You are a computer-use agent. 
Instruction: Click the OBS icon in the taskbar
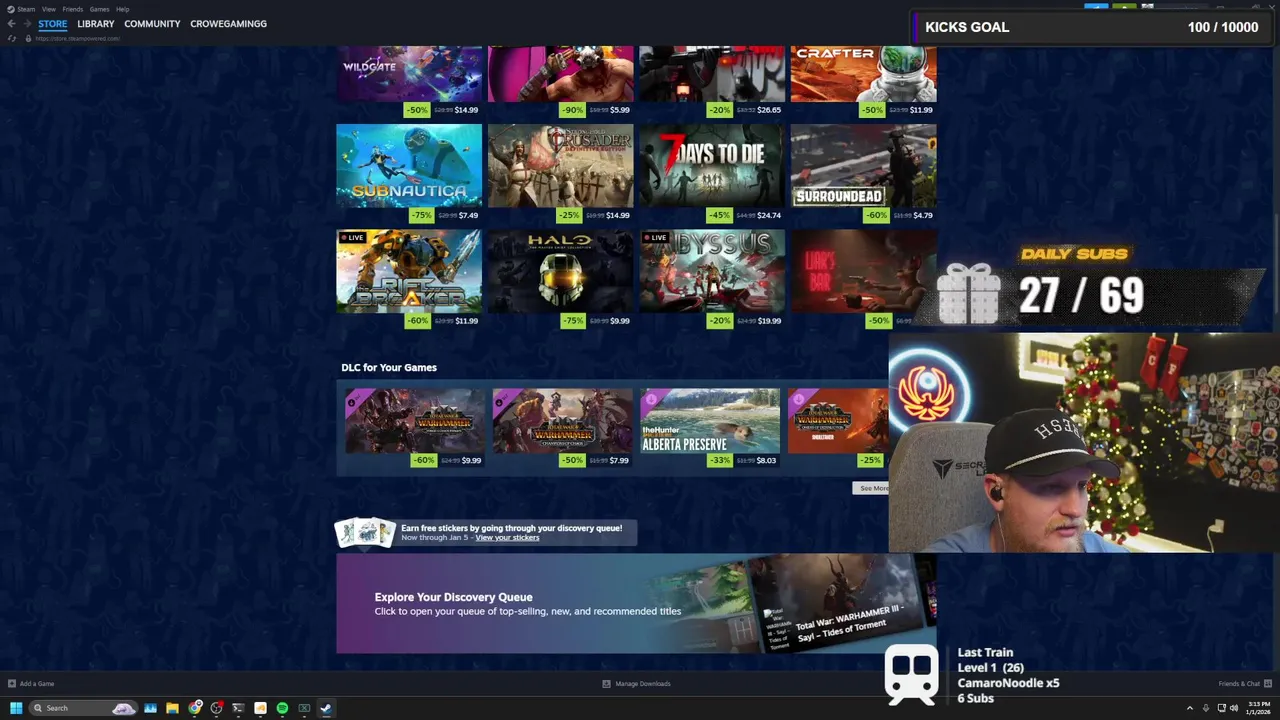216,708
